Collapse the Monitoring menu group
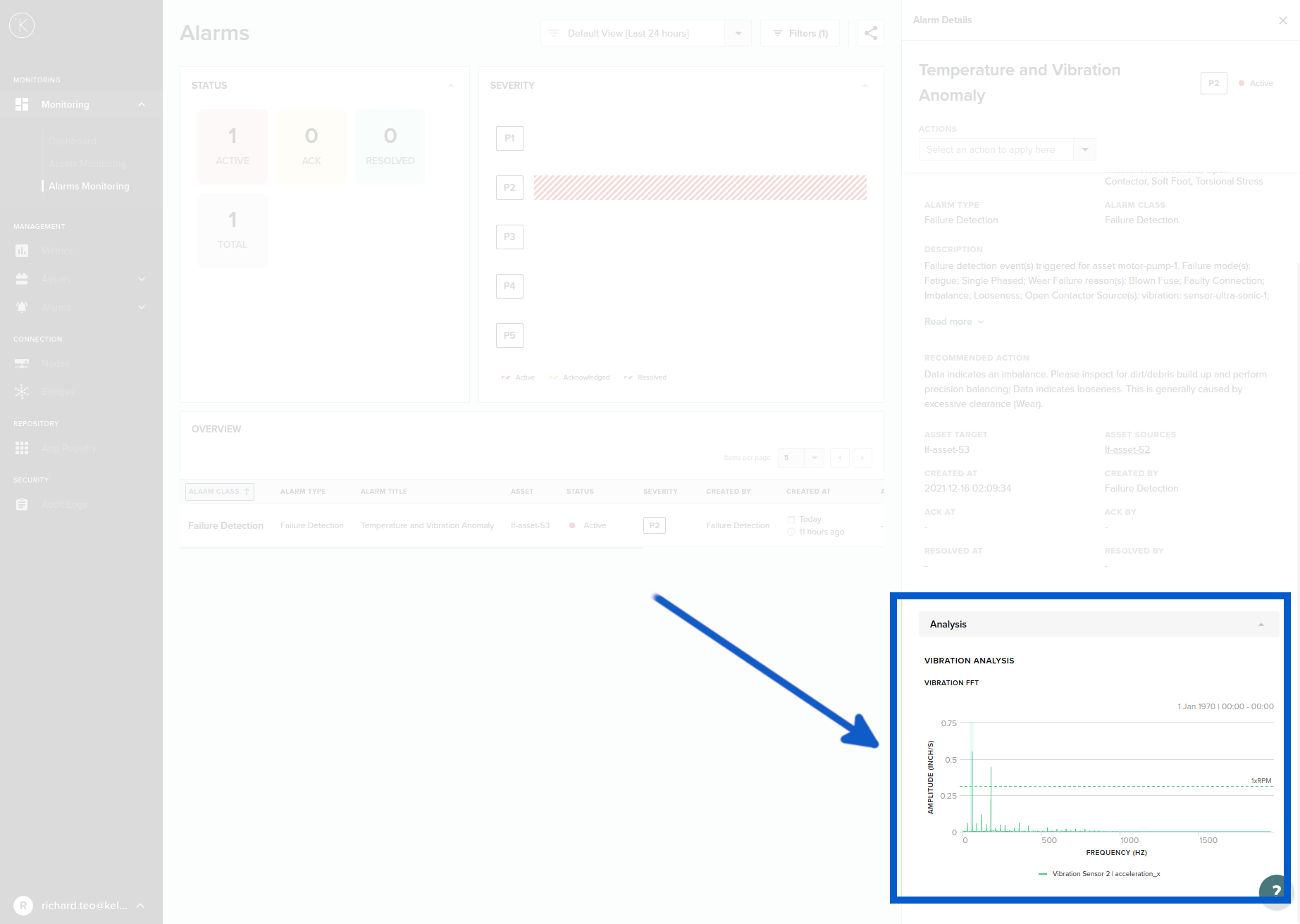 [x=141, y=104]
